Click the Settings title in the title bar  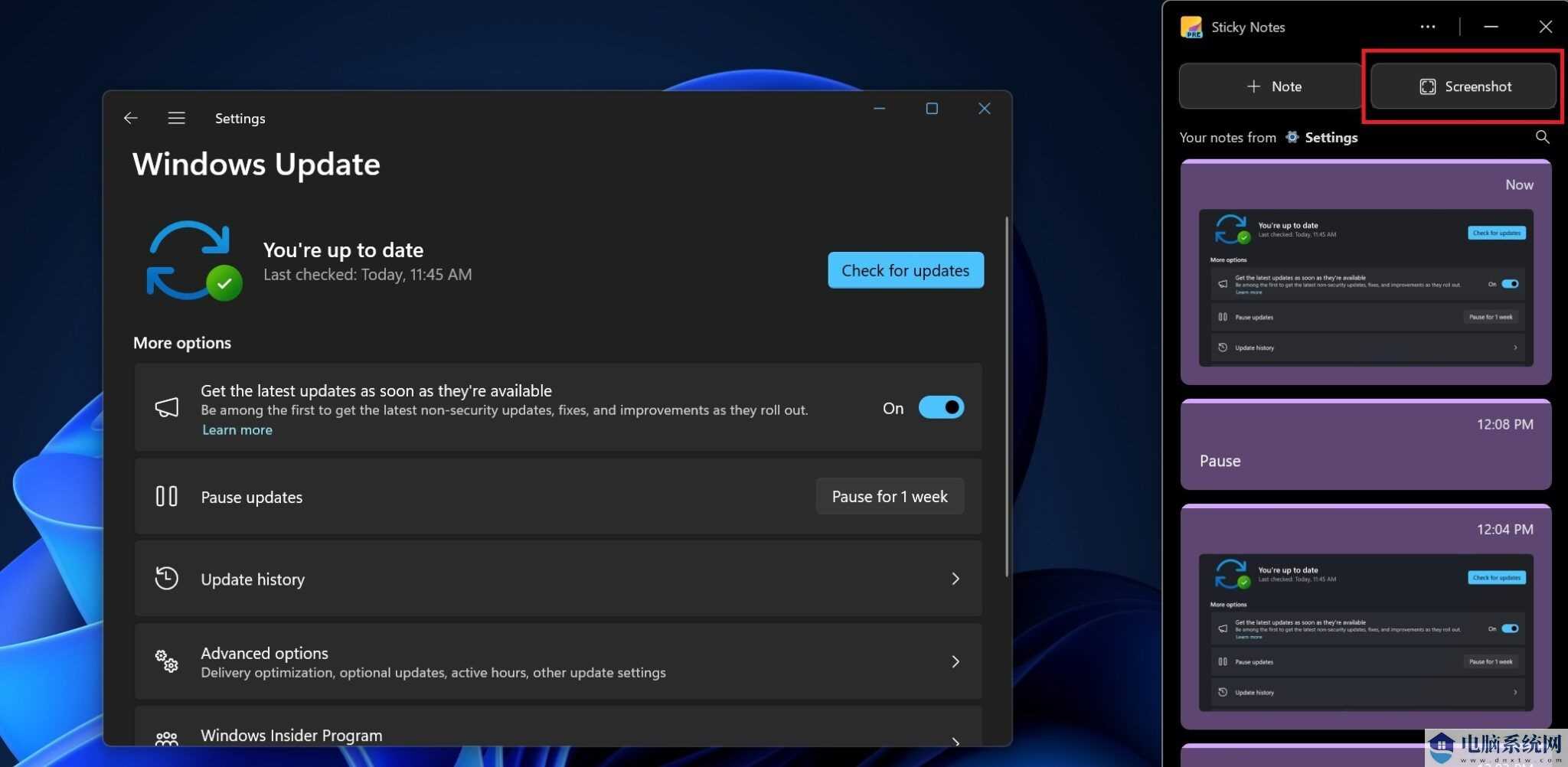[240, 118]
